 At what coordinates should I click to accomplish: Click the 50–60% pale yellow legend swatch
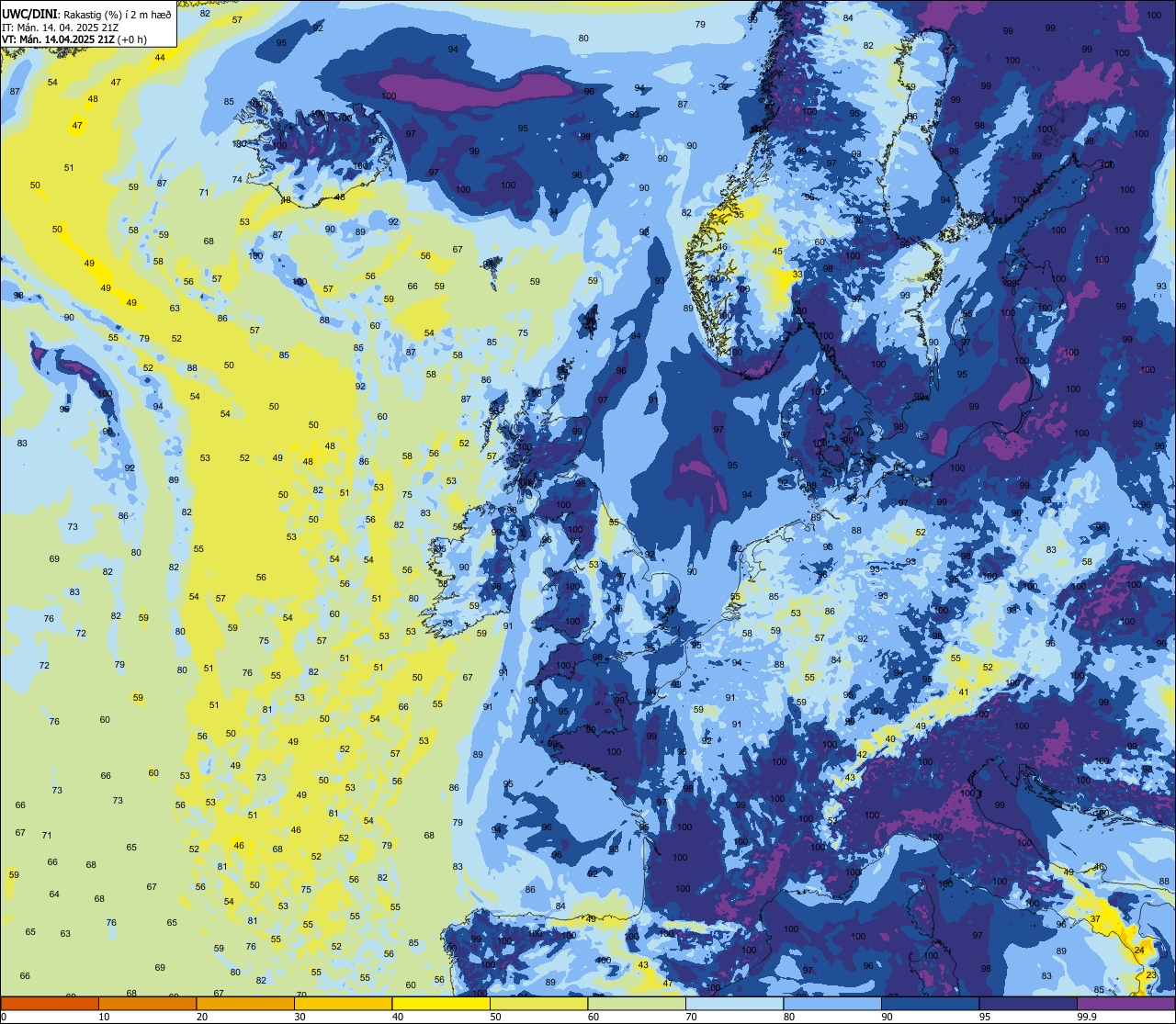point(538,1003)
